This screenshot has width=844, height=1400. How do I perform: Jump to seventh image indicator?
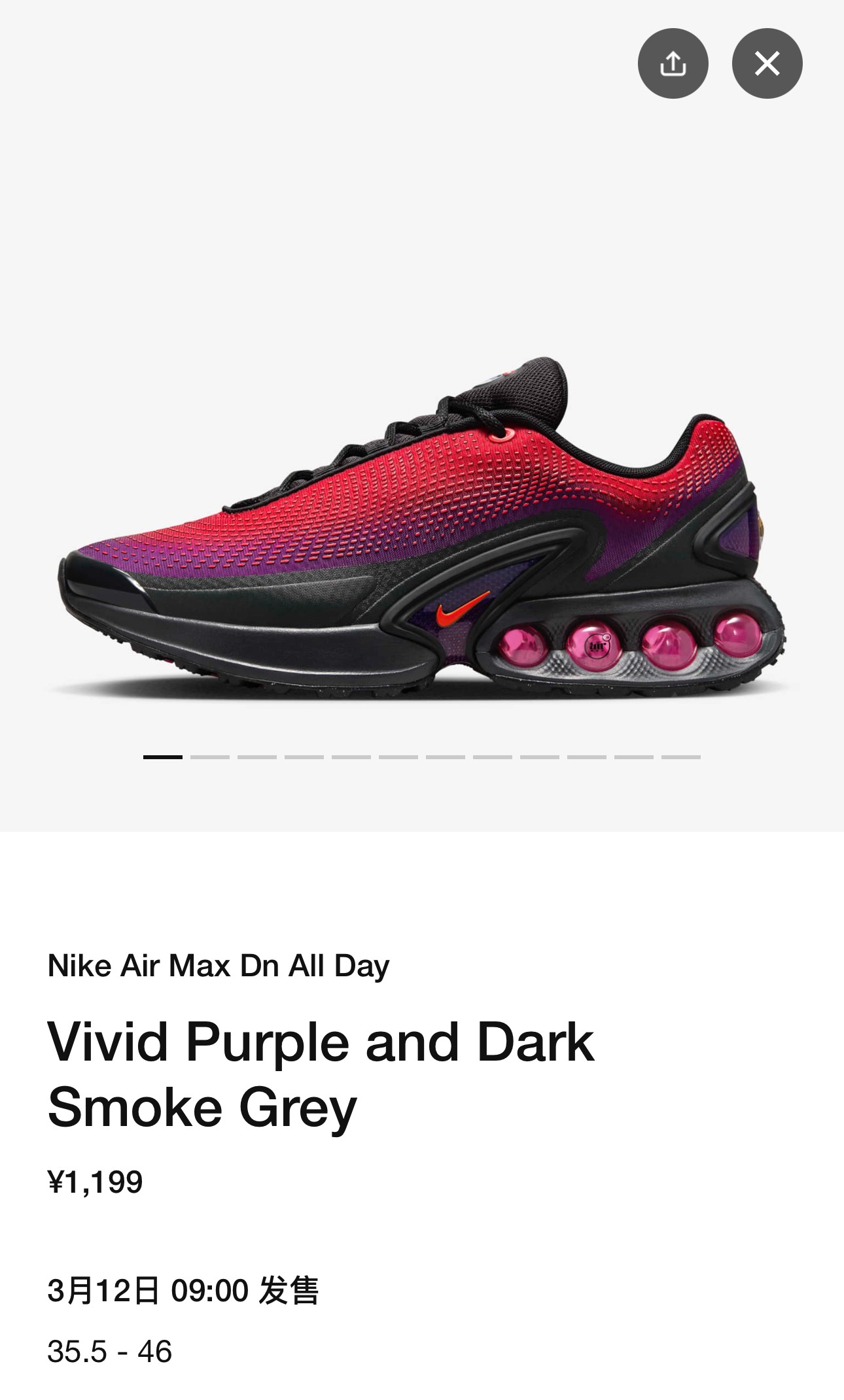pyautogui.click(x=446, y=757)
